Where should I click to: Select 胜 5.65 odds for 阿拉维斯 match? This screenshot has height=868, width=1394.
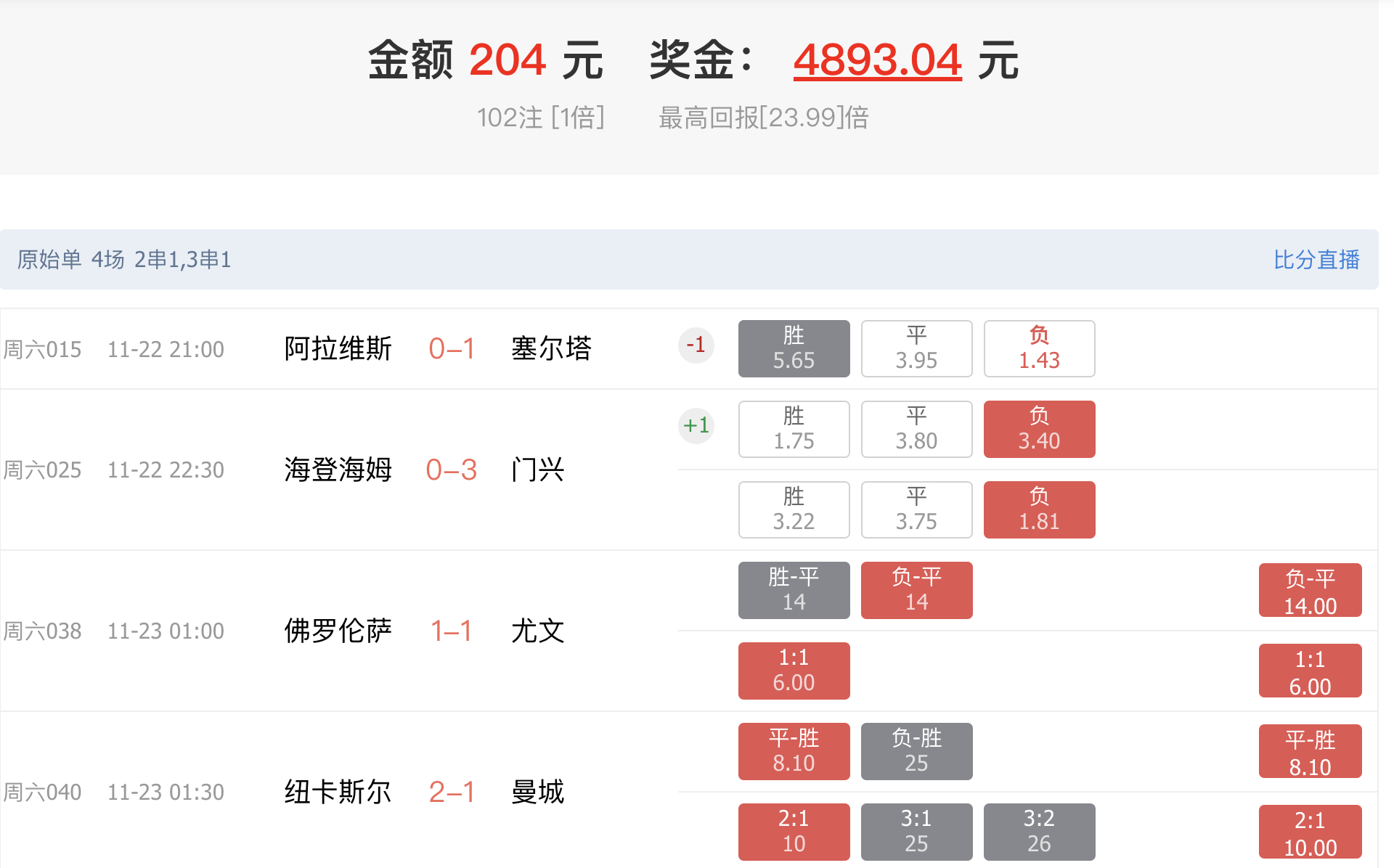pyautogui.click(x=794, y=348)
